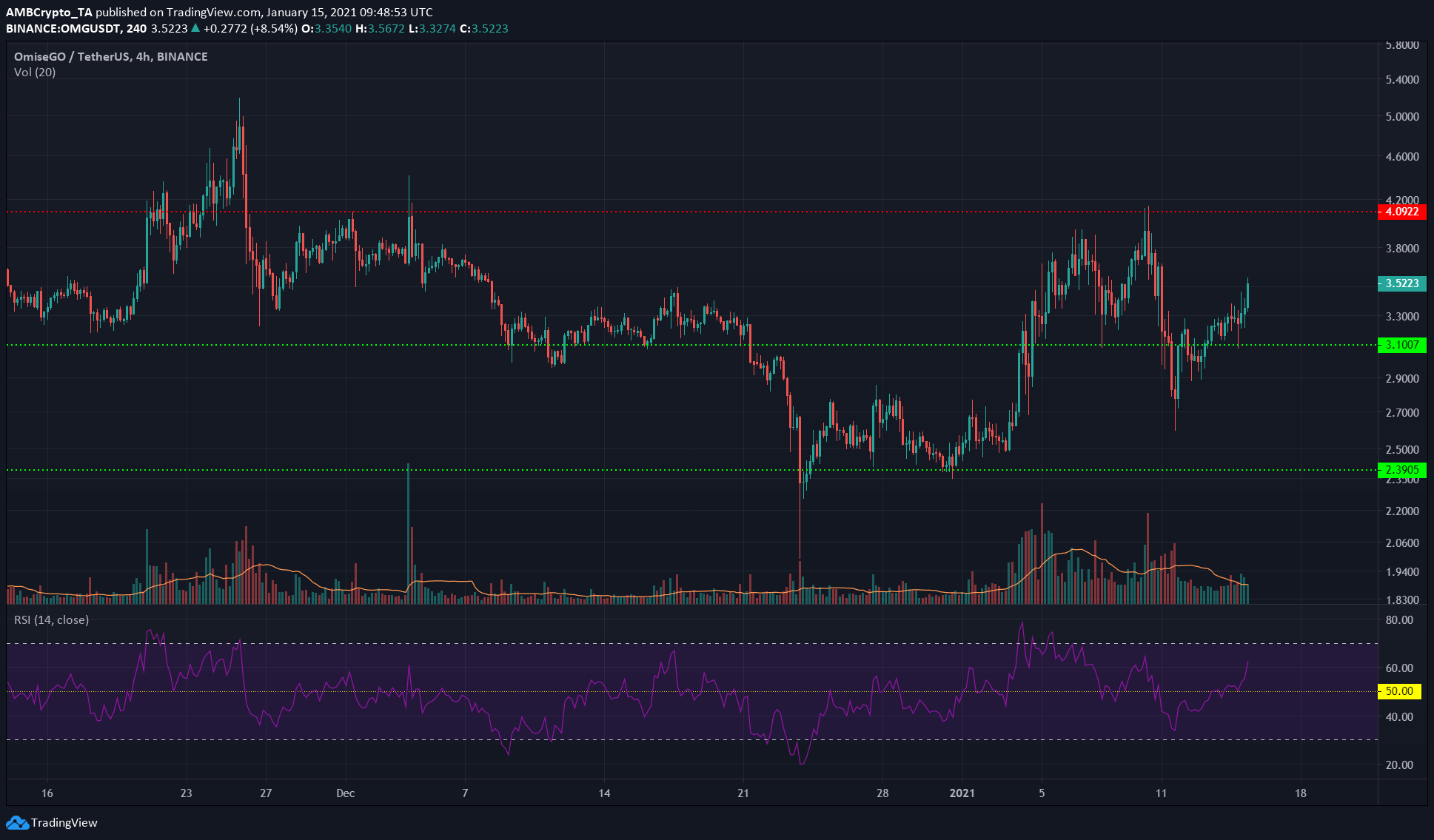Click the +0.2772 (+8.54%) change value

pos(250,28)
